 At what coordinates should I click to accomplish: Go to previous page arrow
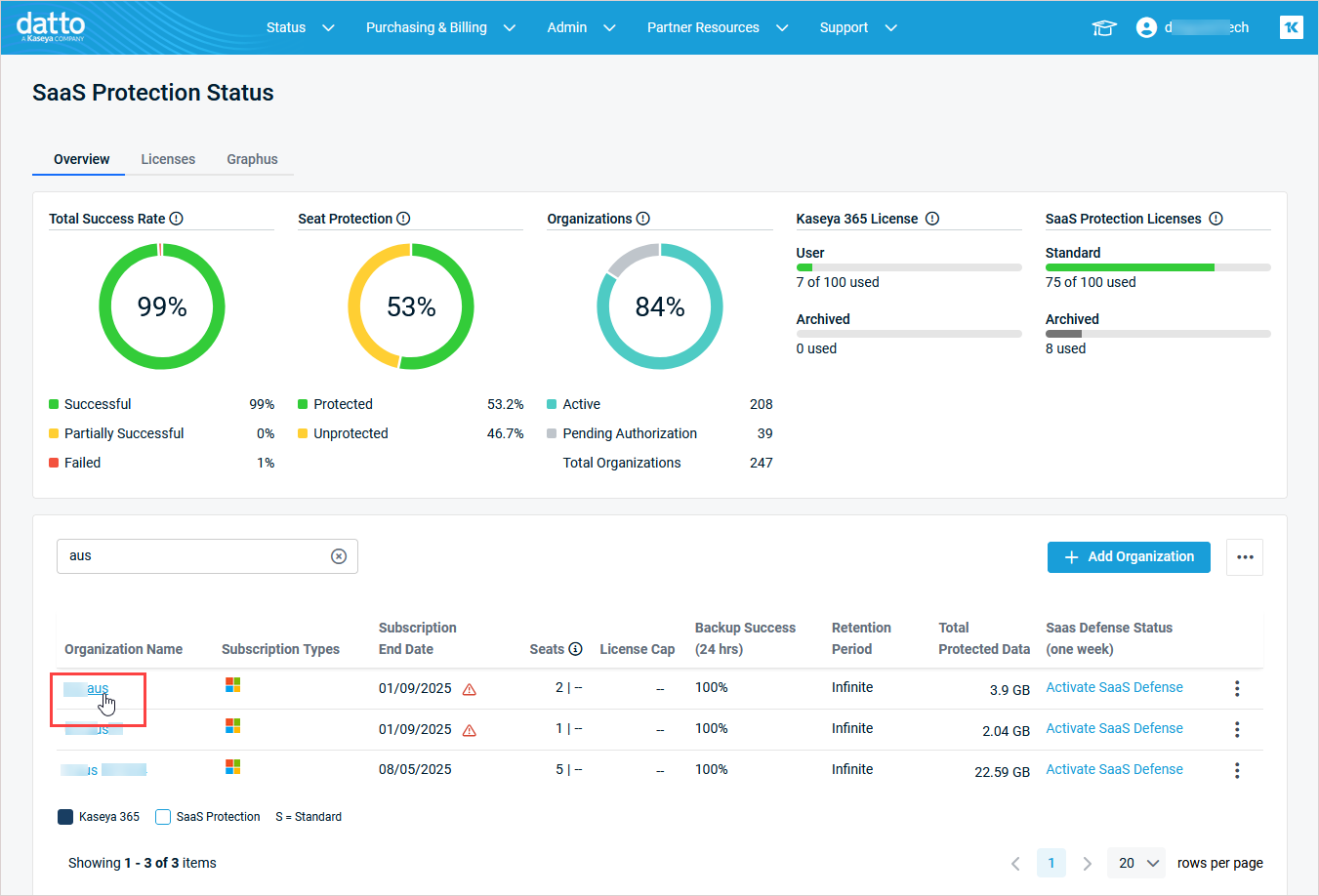(1015, 864)
